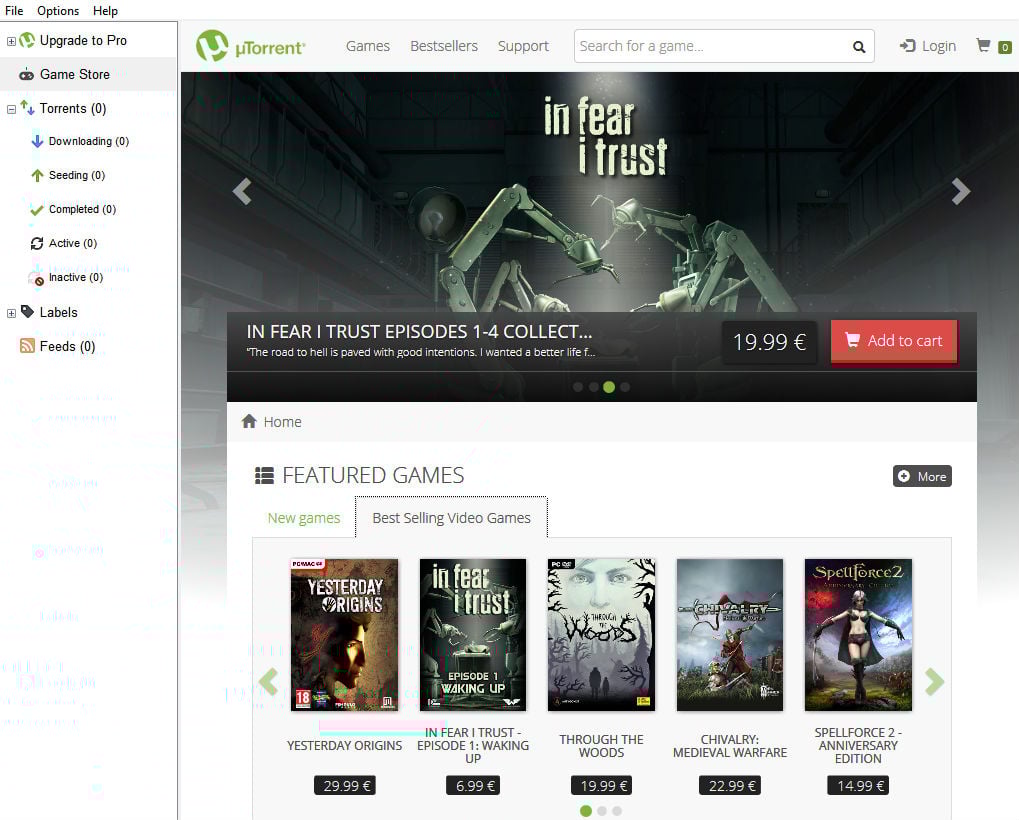The height and width of the screenshot is (820, 1019).
Task: Switch to the New games tab
Action: coord(303,518)
